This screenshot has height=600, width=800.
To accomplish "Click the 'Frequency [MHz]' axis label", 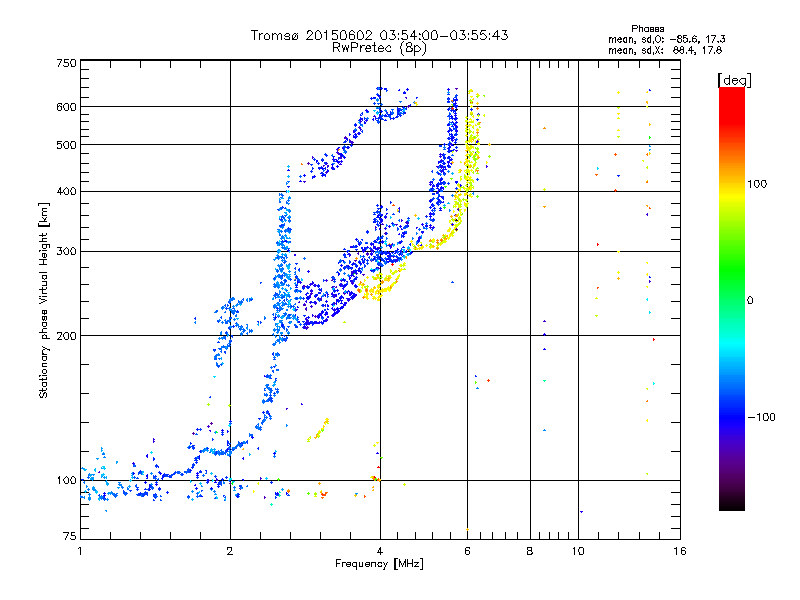I will tap(379, 564).
